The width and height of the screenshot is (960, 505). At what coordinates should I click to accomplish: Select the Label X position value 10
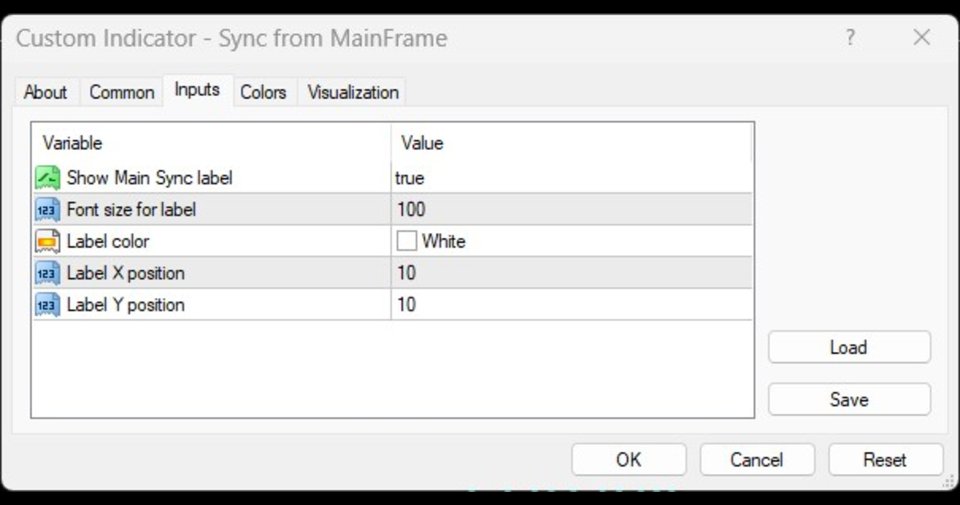tap(571, 273)
